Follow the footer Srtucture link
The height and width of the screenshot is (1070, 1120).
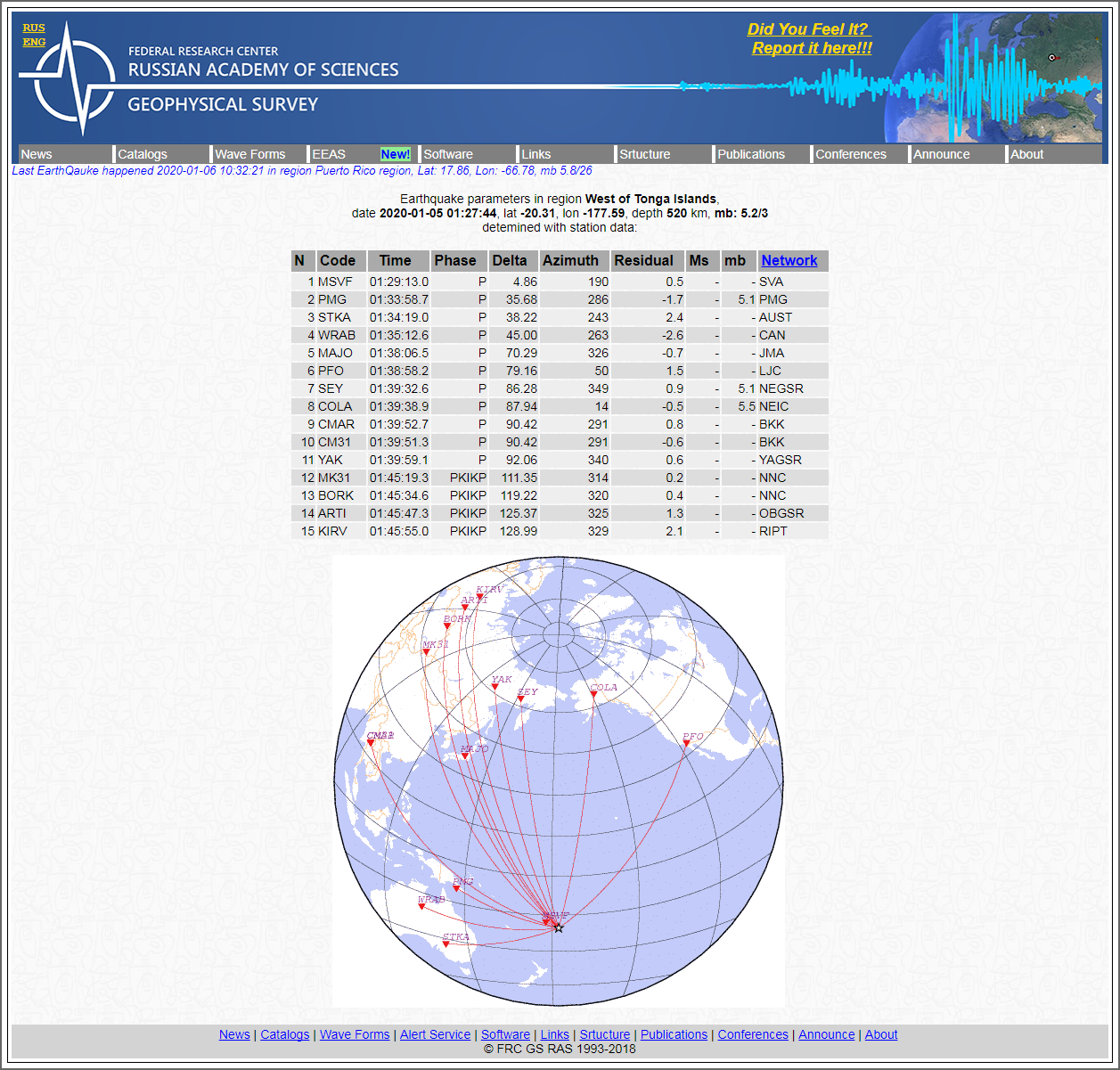click(605, 1034)
